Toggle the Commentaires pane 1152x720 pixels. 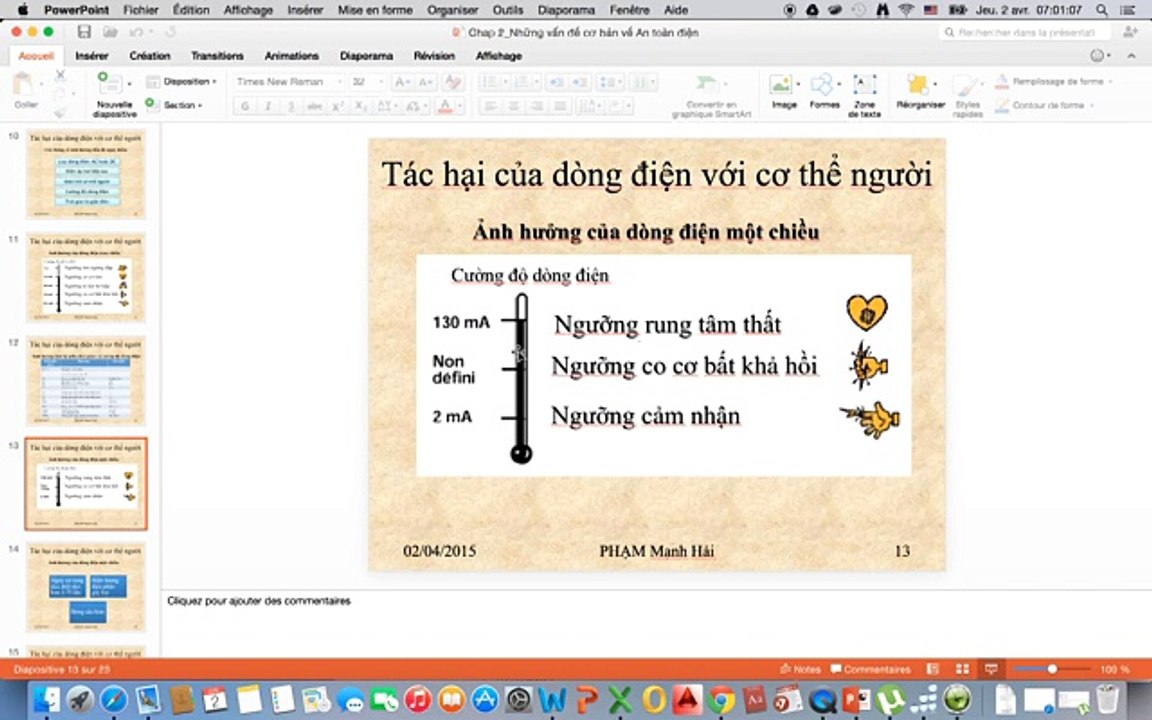870,669
